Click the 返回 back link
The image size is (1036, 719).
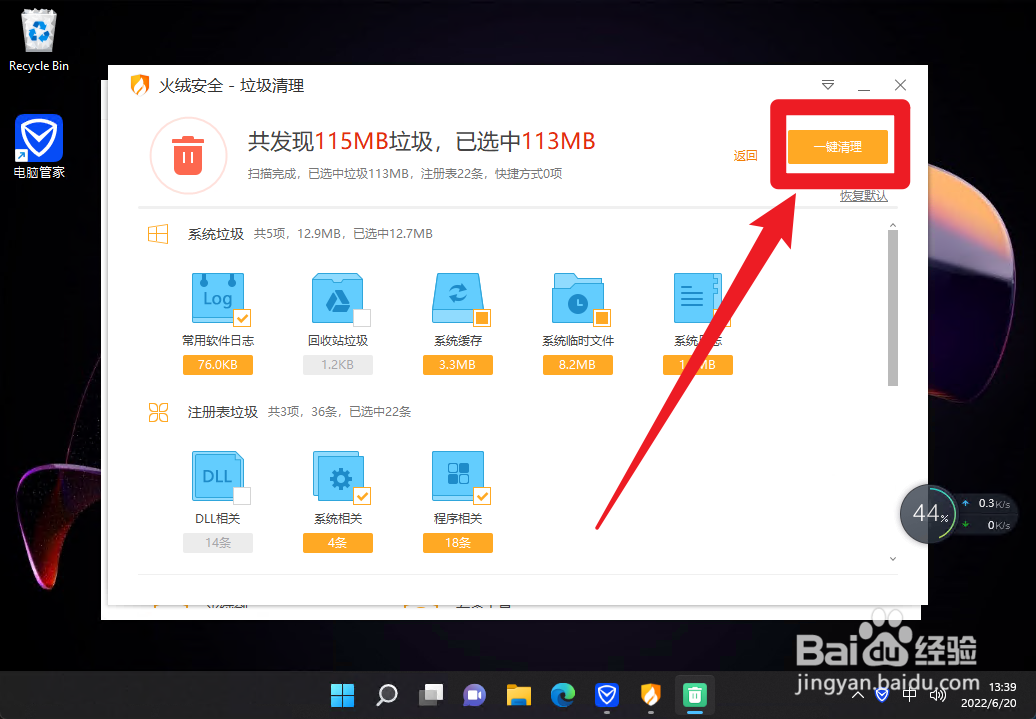[x=745, y=156]
